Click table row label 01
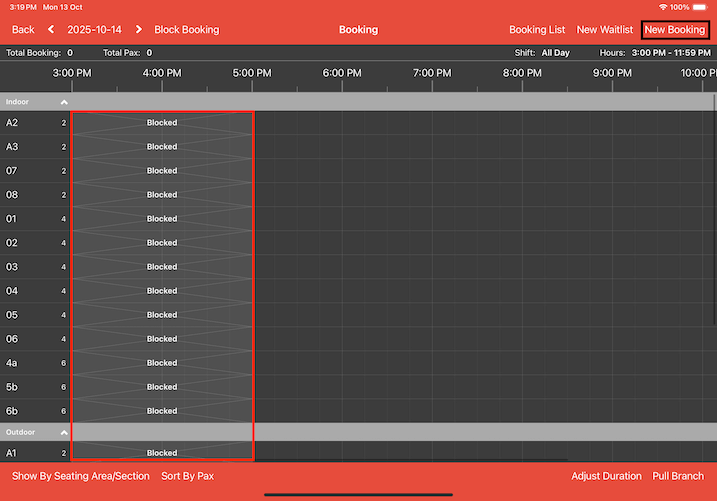 tap(11, 219)
